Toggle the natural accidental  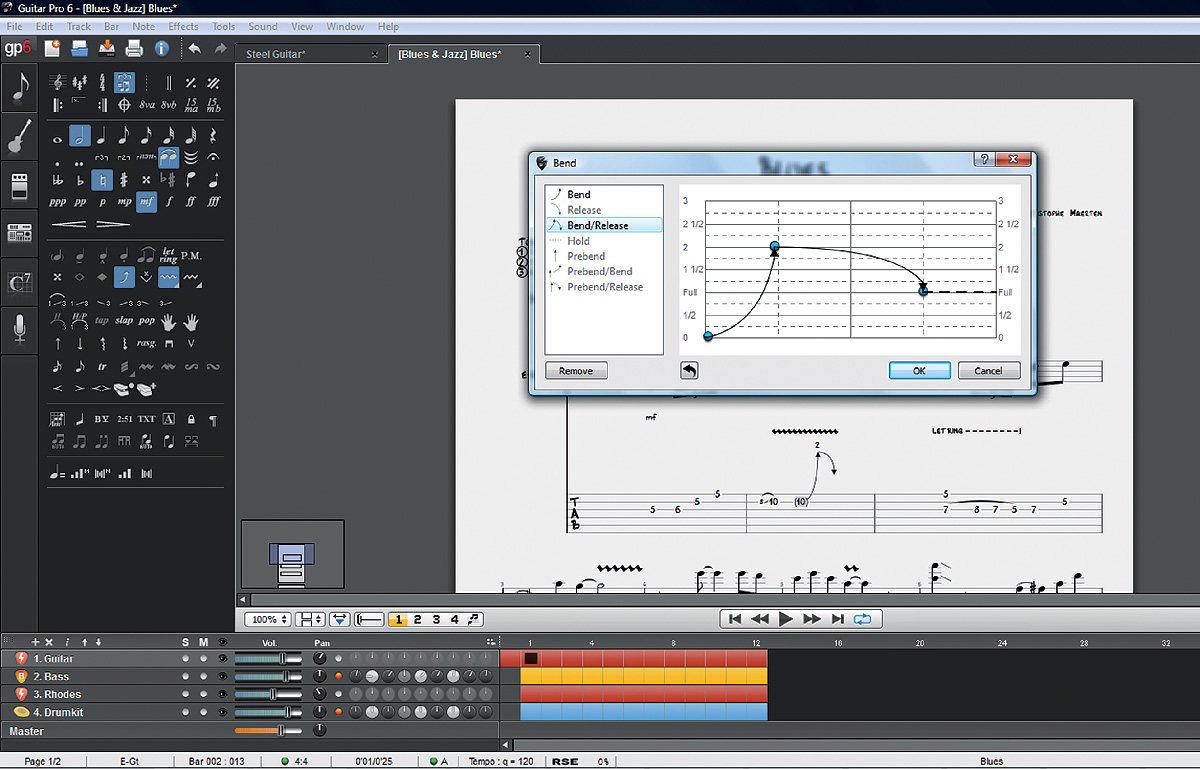[102, 180]
